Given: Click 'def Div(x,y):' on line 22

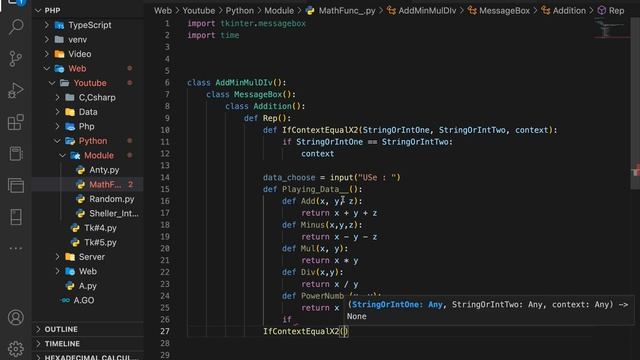Looking at the screenshot, I should tap(313, 272).
